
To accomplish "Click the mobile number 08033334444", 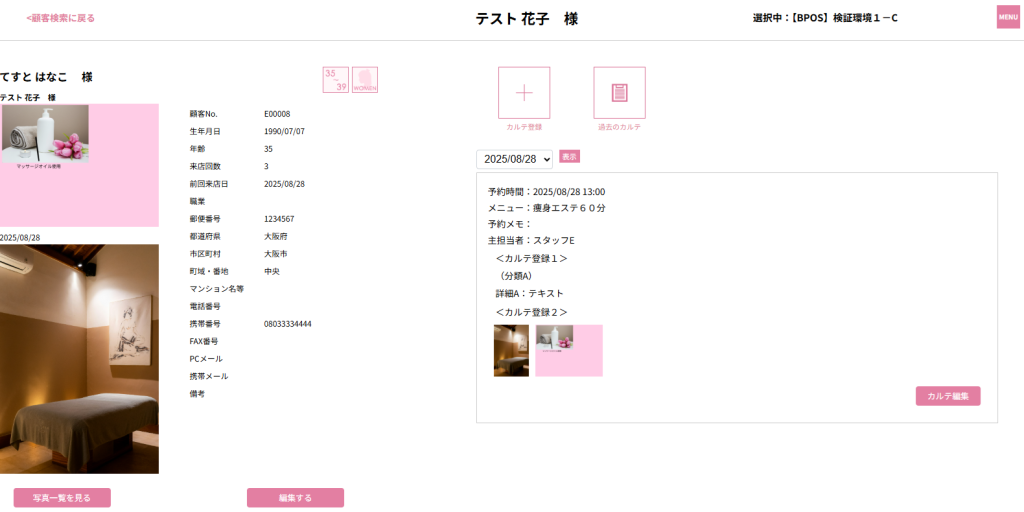I will tap(288, 324).
